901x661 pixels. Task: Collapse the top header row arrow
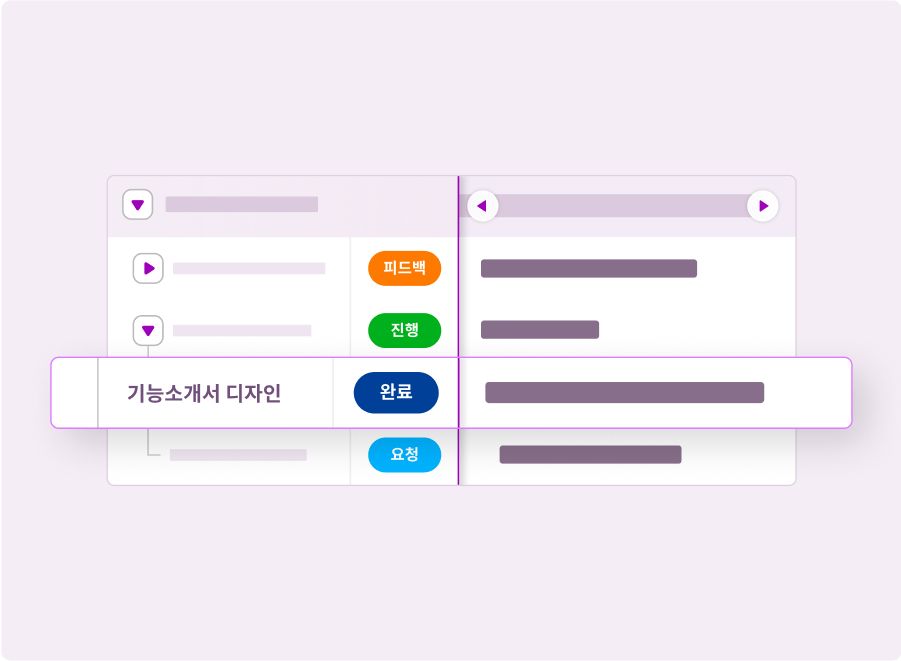click(x=138, y=205)
